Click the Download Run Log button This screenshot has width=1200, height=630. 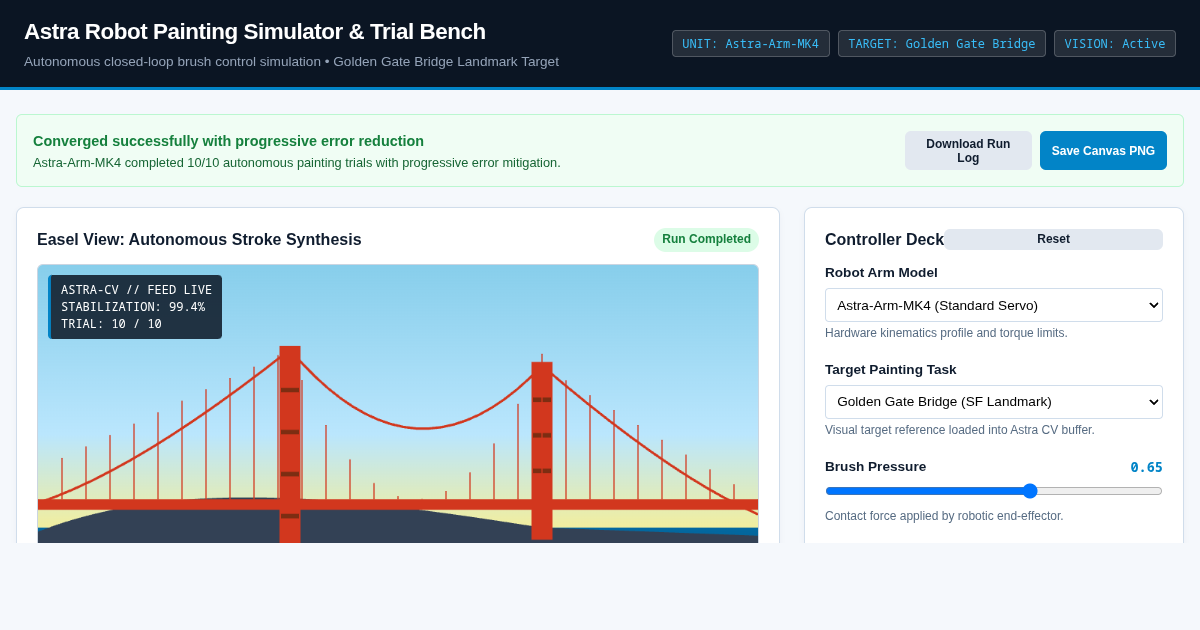click(968, 151)
